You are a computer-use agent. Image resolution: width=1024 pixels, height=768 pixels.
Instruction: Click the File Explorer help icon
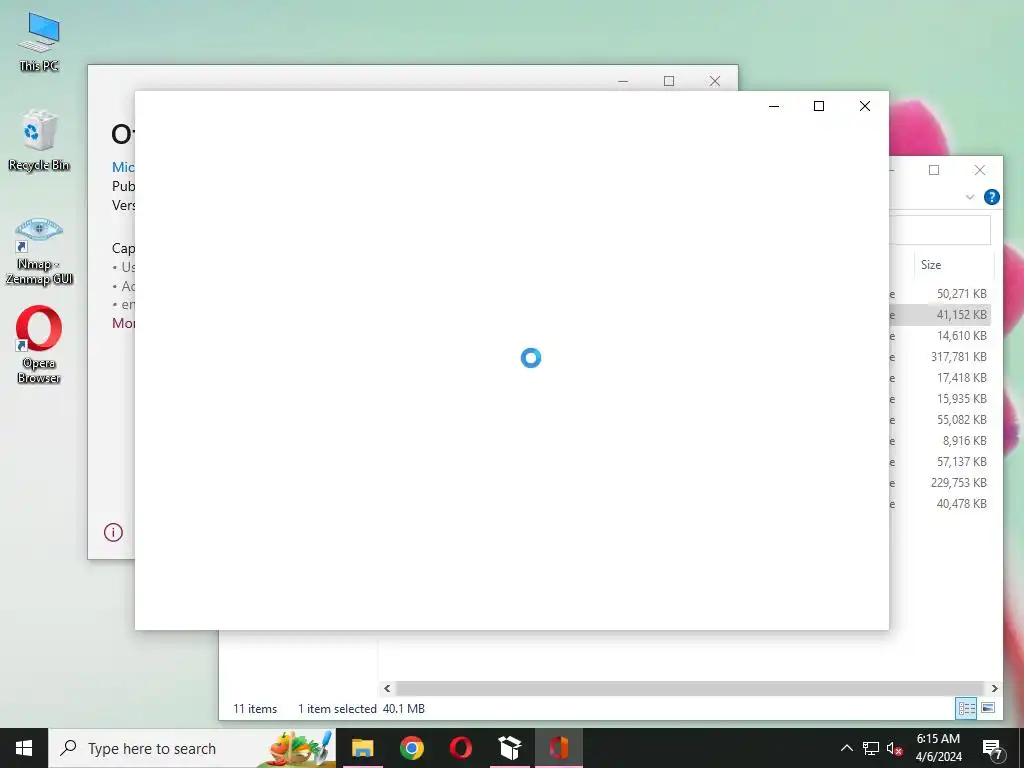[991, 197]
